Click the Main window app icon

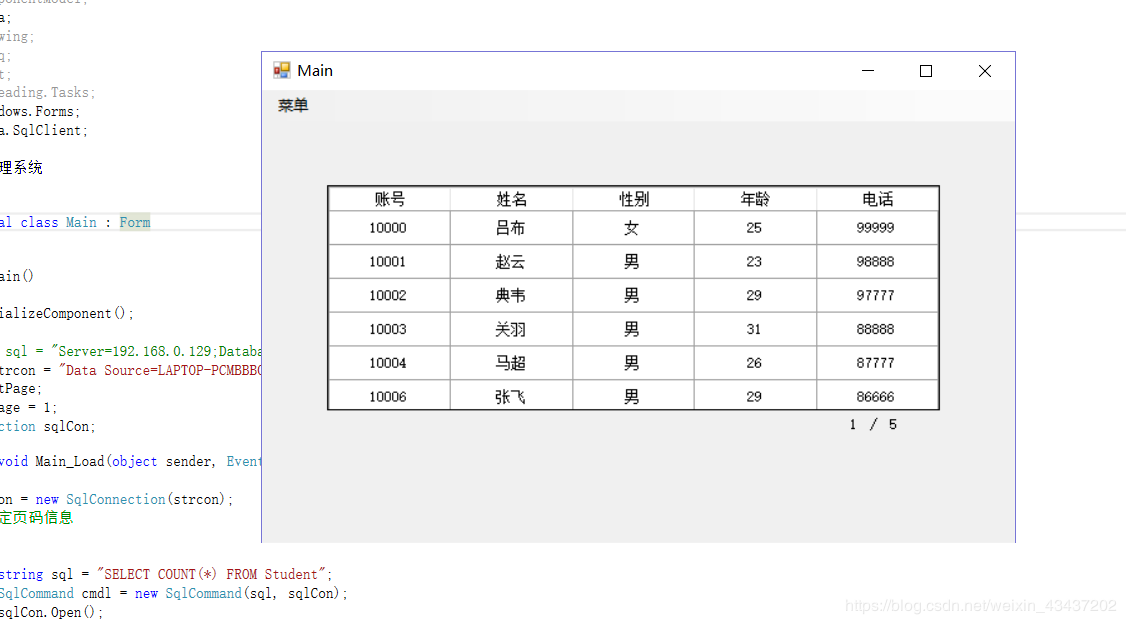(x=282, y=70)
